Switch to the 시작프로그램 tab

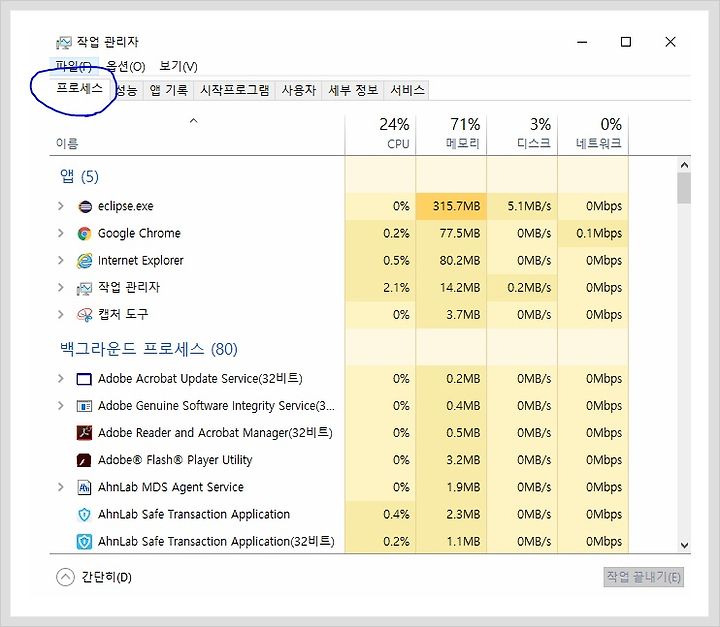pyautogui.click(x=235, y=90)
